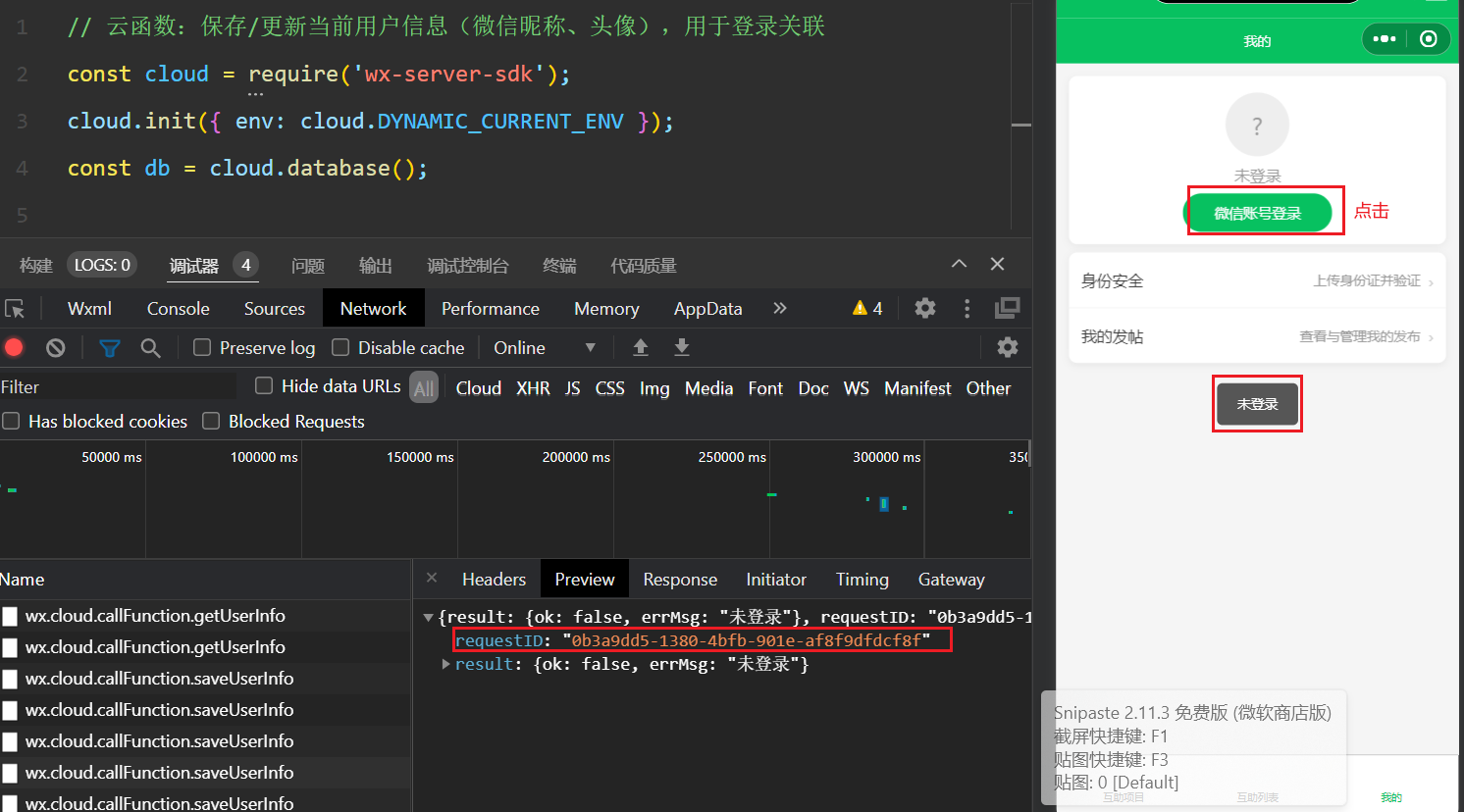Viewport: 1464px width, 812px height.
Task: Click the import HAR upload icon
Action: (641, 347)
